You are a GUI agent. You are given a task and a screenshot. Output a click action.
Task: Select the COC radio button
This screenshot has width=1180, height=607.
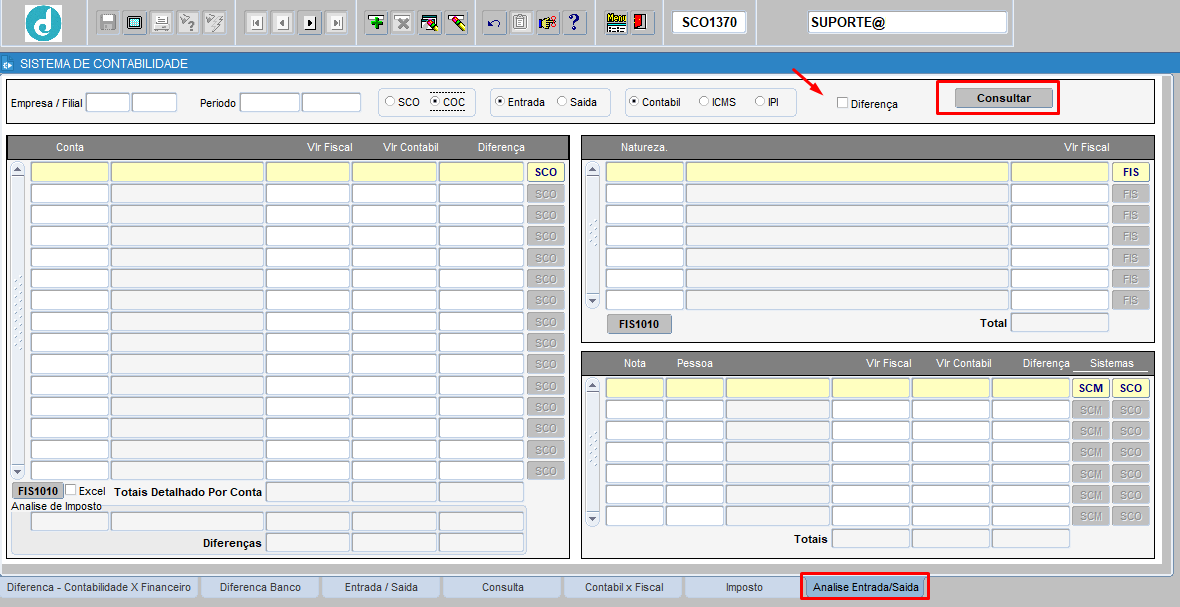[x=434, y=102]
